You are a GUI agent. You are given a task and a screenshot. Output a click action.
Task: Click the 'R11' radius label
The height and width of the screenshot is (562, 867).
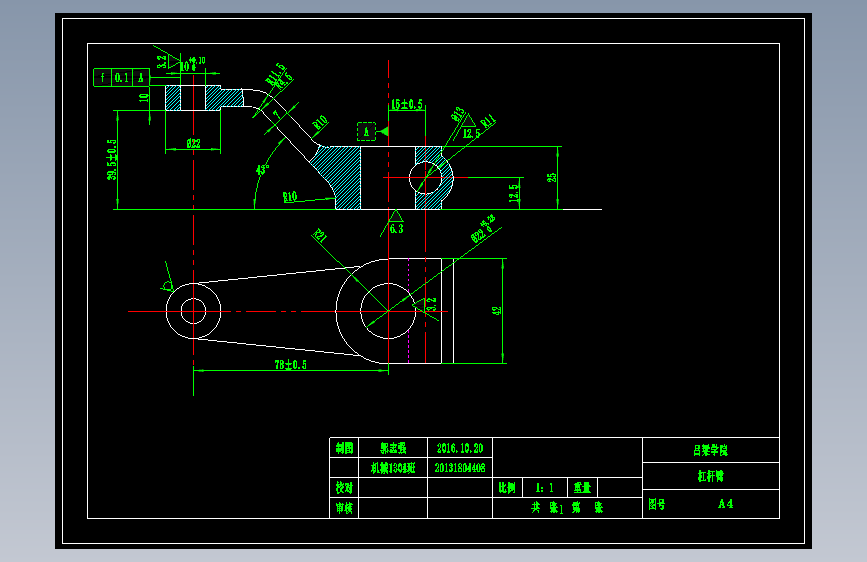(x=488, y=122)
